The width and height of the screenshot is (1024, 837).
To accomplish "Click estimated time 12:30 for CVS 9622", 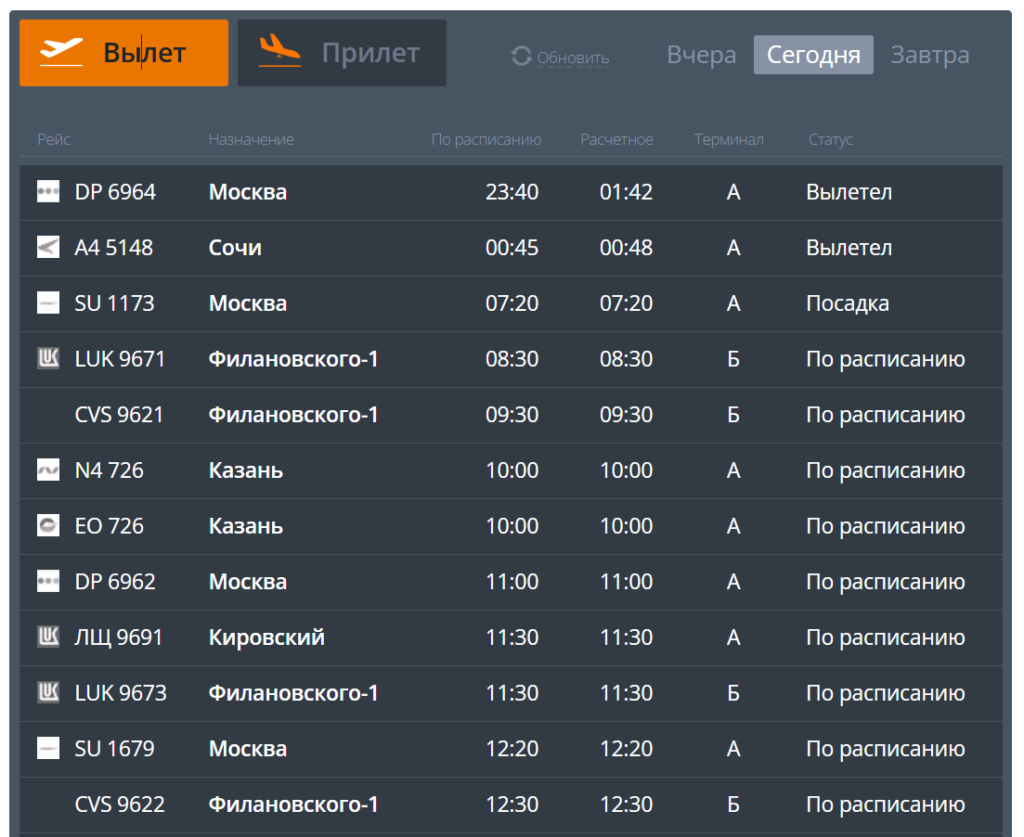I will pos(626,804).
